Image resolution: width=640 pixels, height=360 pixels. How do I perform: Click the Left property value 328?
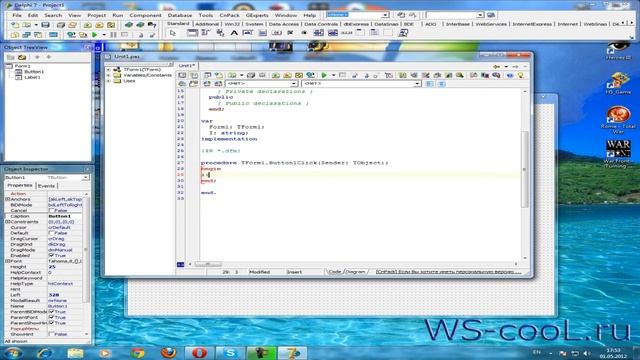point(64,295)
